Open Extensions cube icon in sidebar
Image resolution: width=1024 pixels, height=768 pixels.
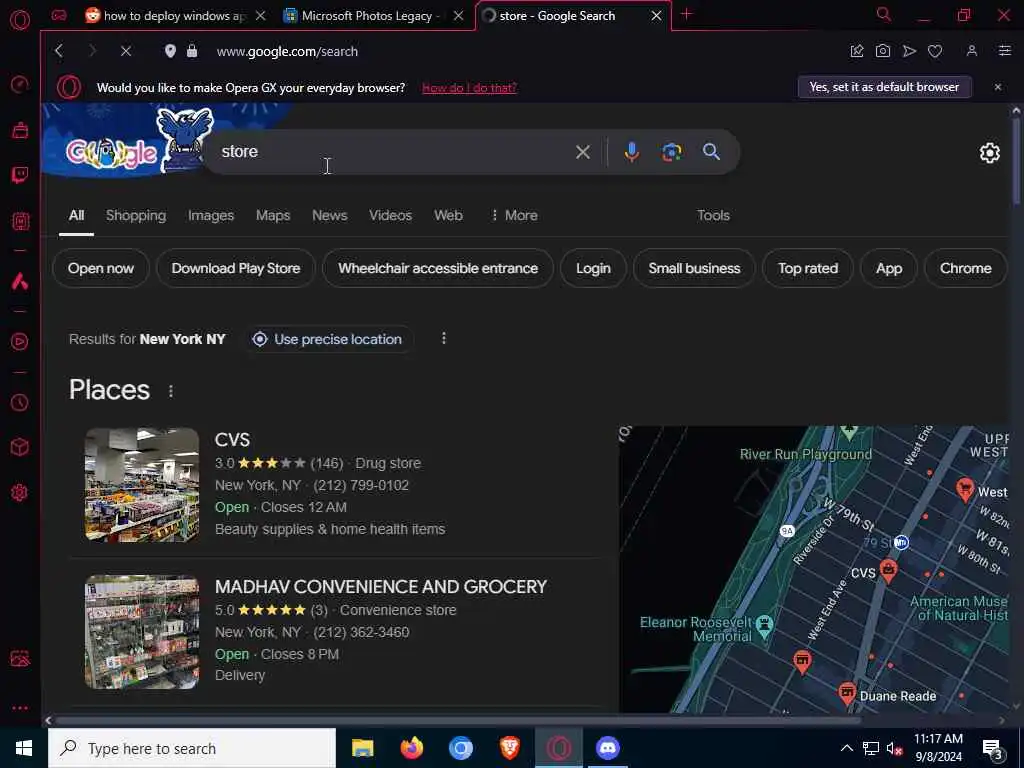[x=20, y=447]
